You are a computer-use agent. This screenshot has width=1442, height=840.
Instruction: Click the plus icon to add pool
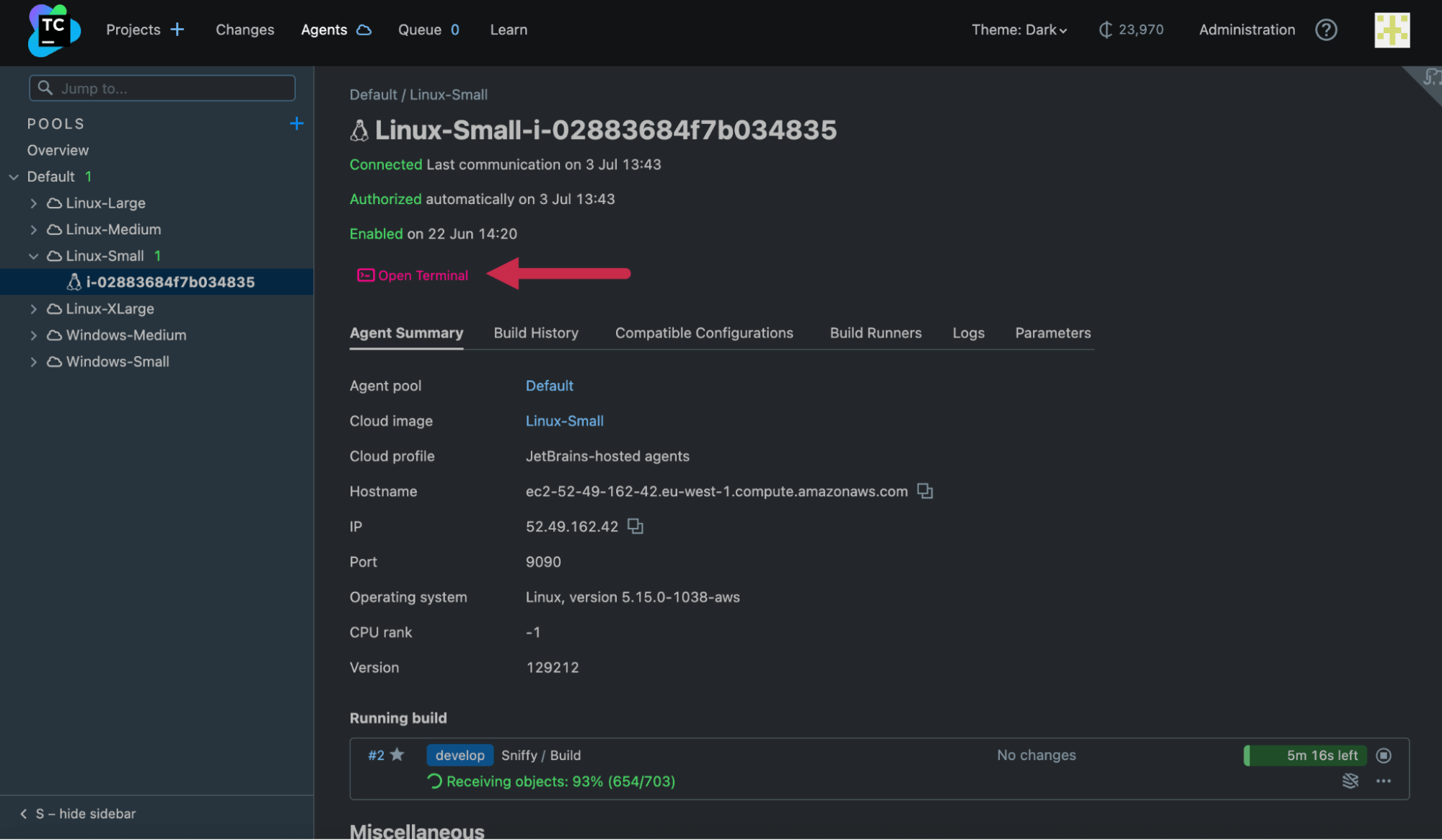click(297, 123)
